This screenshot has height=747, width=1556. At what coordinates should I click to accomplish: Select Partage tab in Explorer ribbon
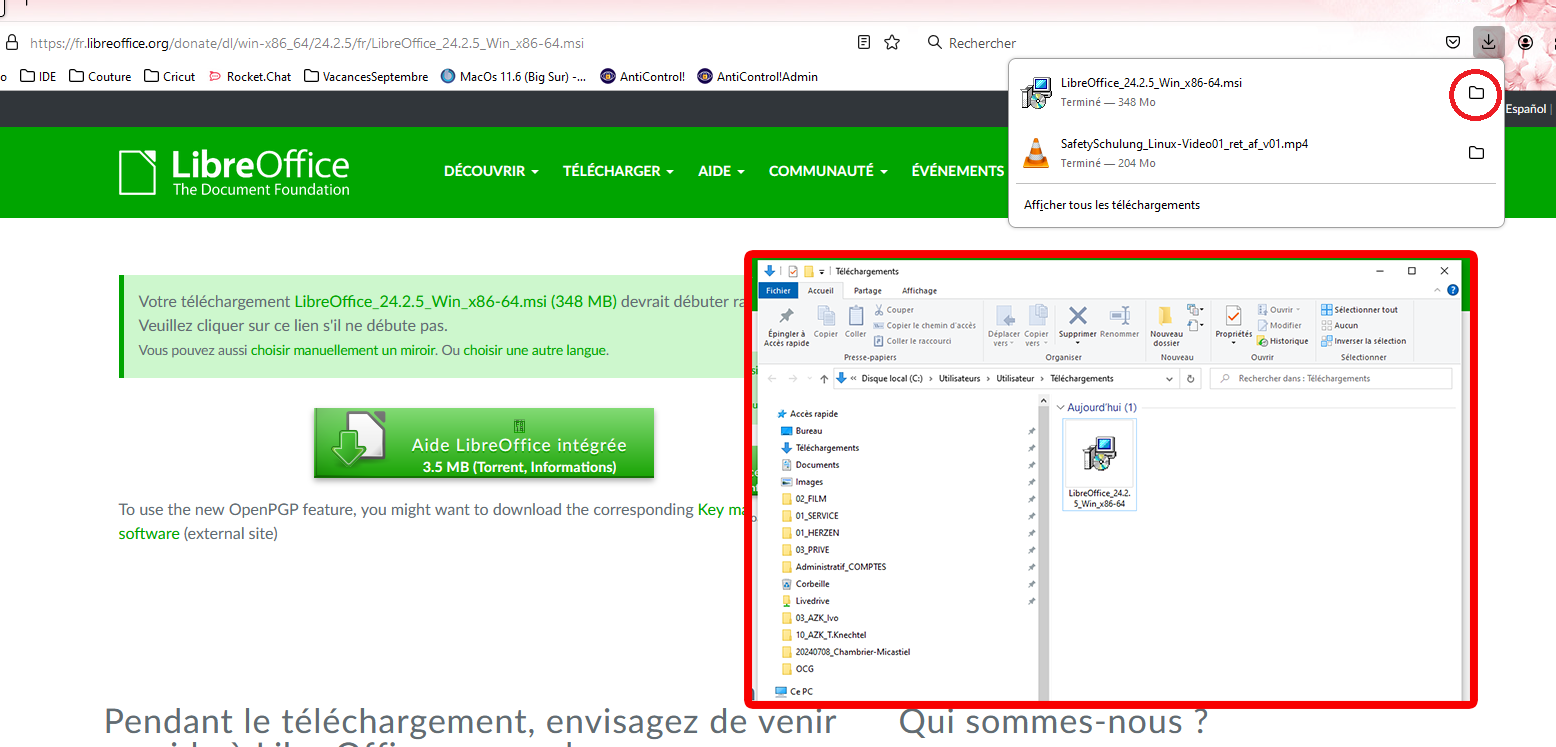coord(868,291)
